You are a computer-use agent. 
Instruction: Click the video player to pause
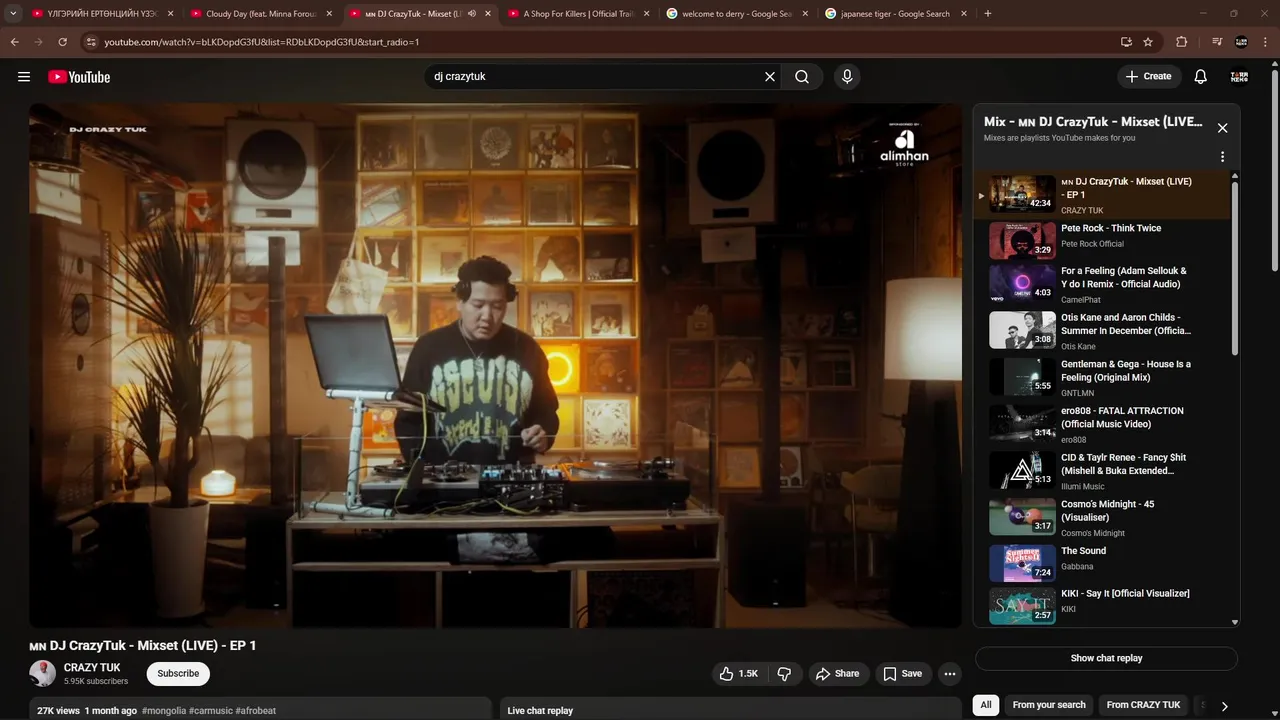coord(495,365)
